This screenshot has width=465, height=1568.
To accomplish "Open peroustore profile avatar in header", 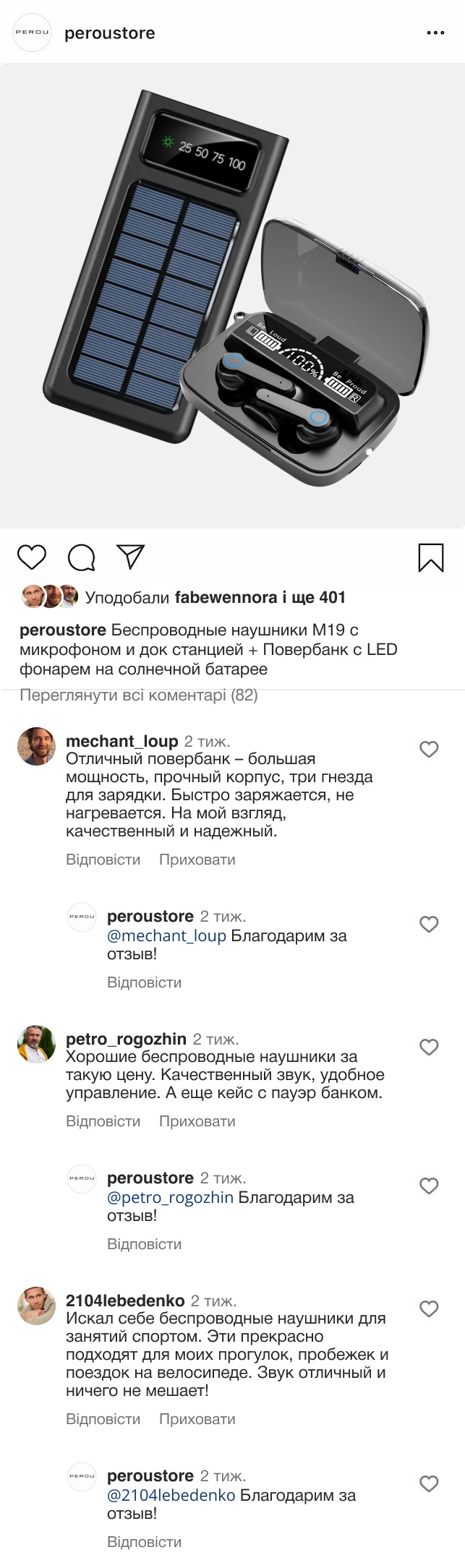I will (33, 33).
